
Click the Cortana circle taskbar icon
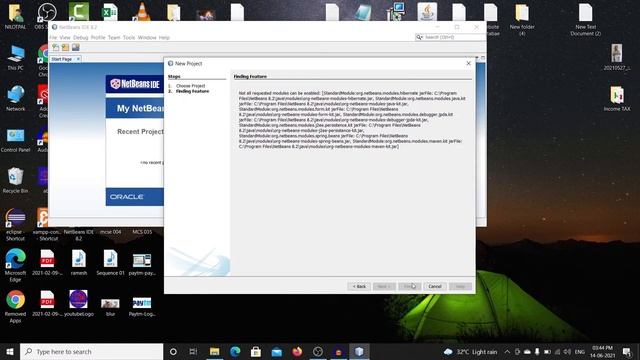pyautogui.click(x=173, y=351)
